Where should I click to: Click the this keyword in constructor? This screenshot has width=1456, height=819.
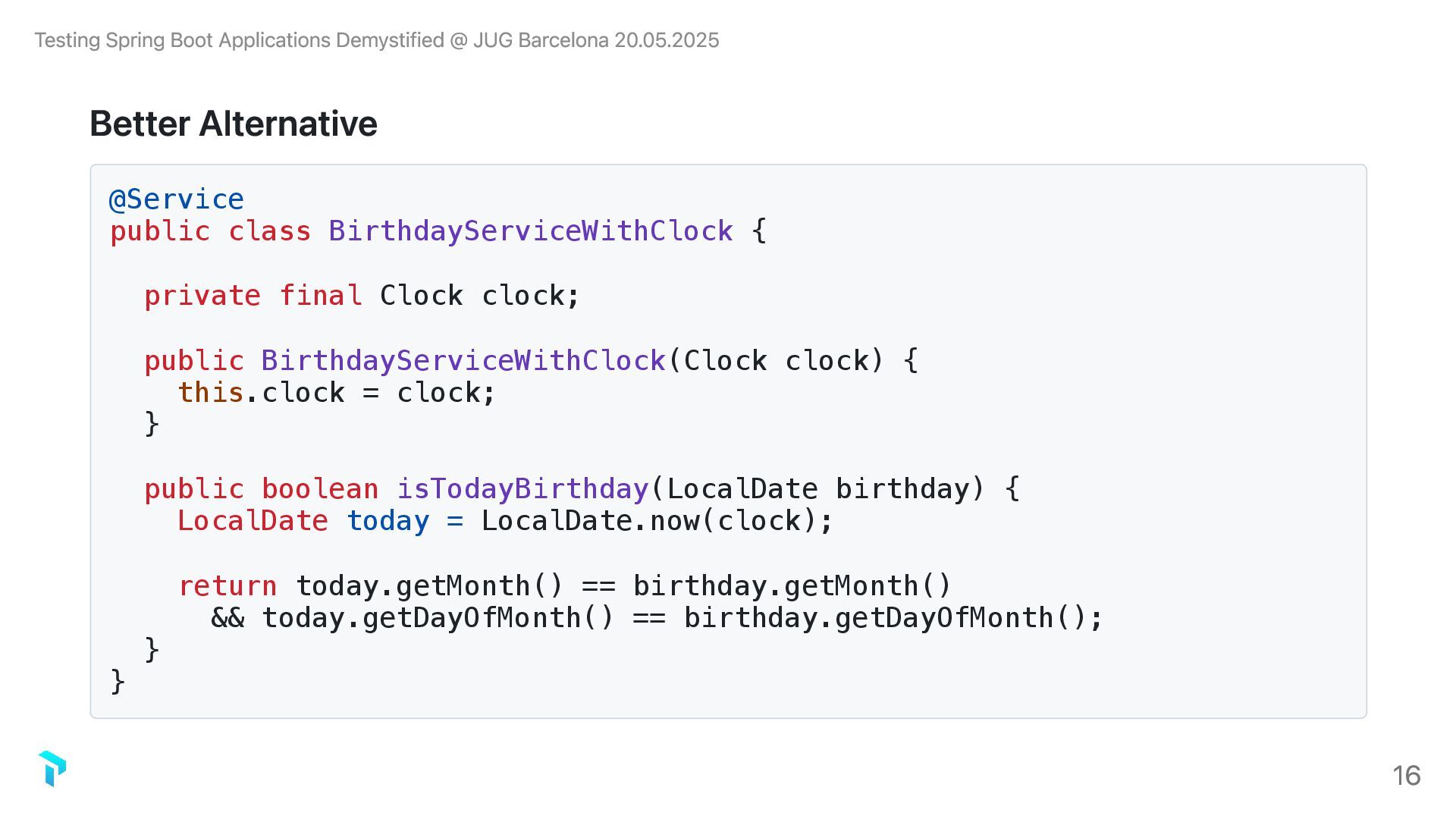[x=210, y=393]
